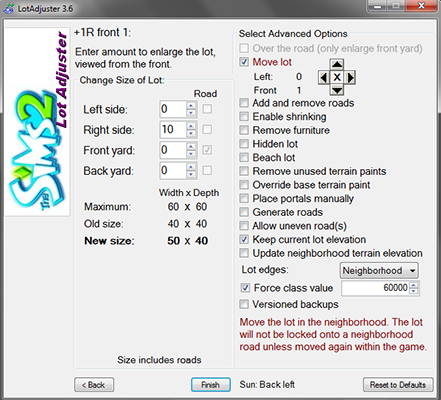
Task: Toggle the Move lot checkbox
Action: (244, 62)
